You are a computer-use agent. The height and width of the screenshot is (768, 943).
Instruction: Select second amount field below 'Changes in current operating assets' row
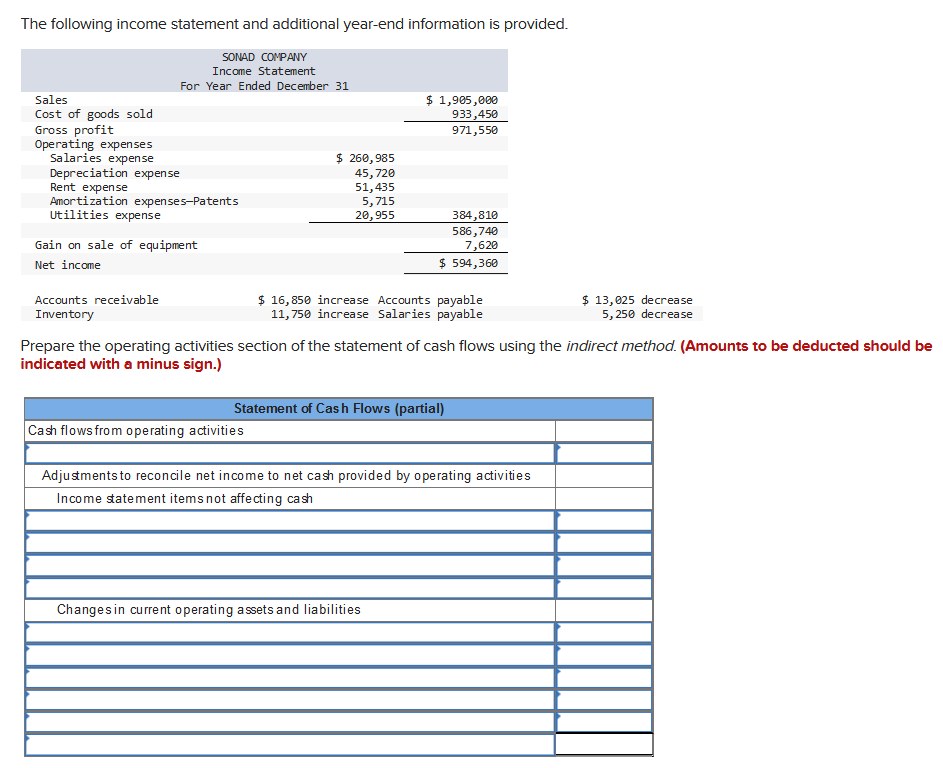604,654
